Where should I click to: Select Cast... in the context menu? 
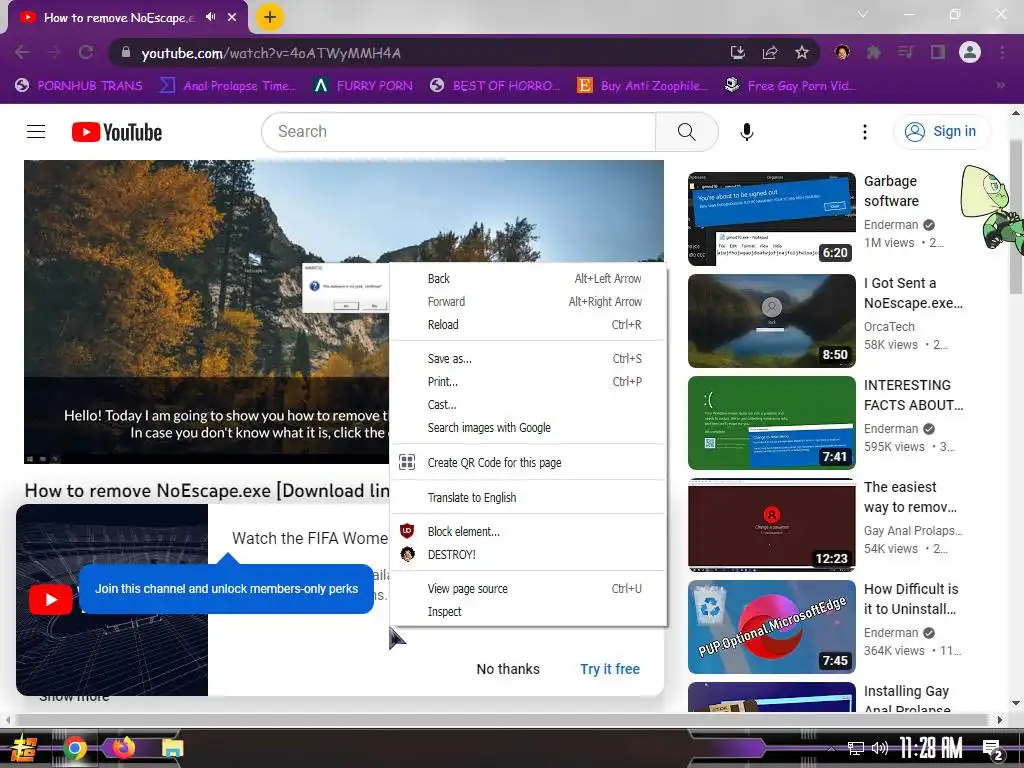528,405
